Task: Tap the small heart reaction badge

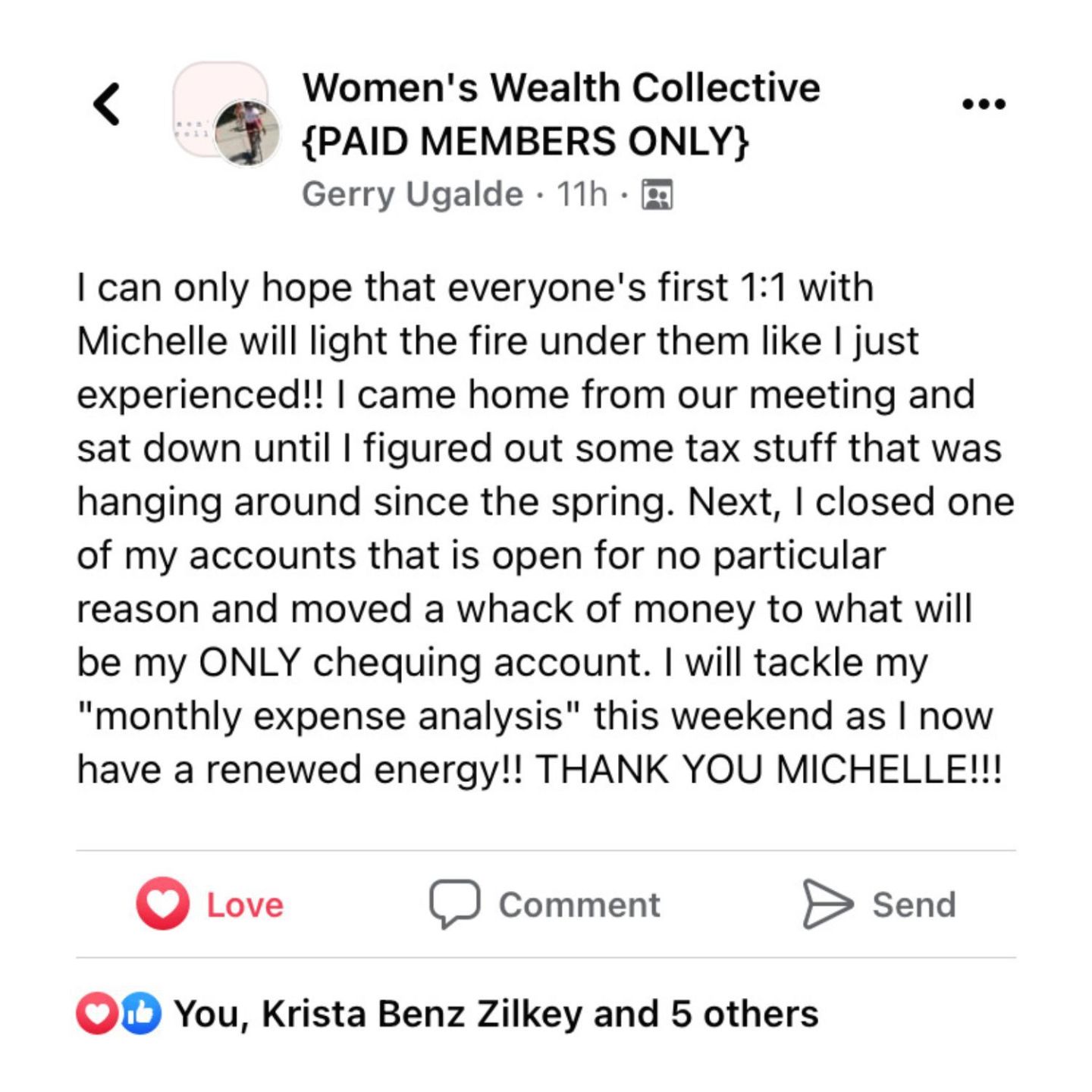Action: coord(96,1013)
